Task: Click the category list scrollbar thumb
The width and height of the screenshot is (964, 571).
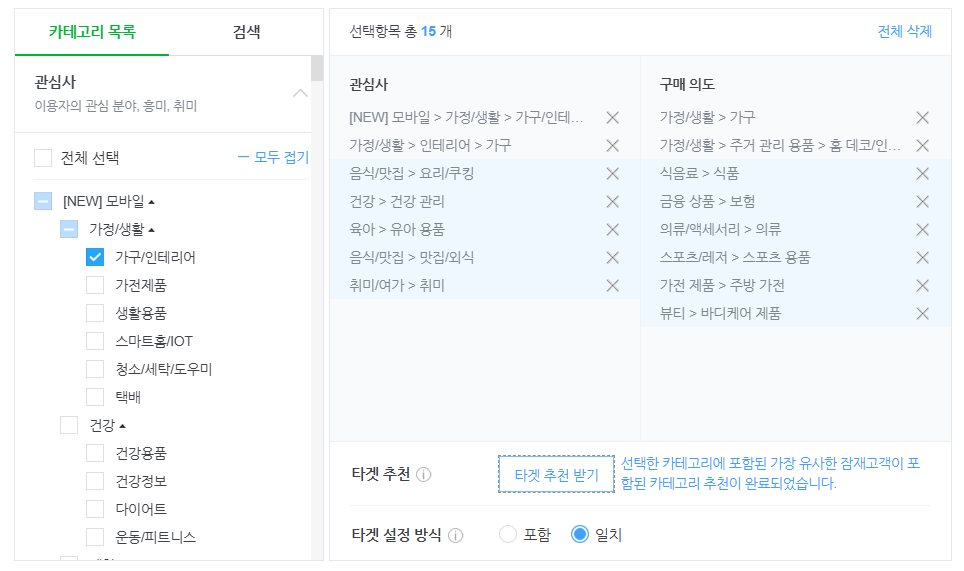Action: coord(317,68)
